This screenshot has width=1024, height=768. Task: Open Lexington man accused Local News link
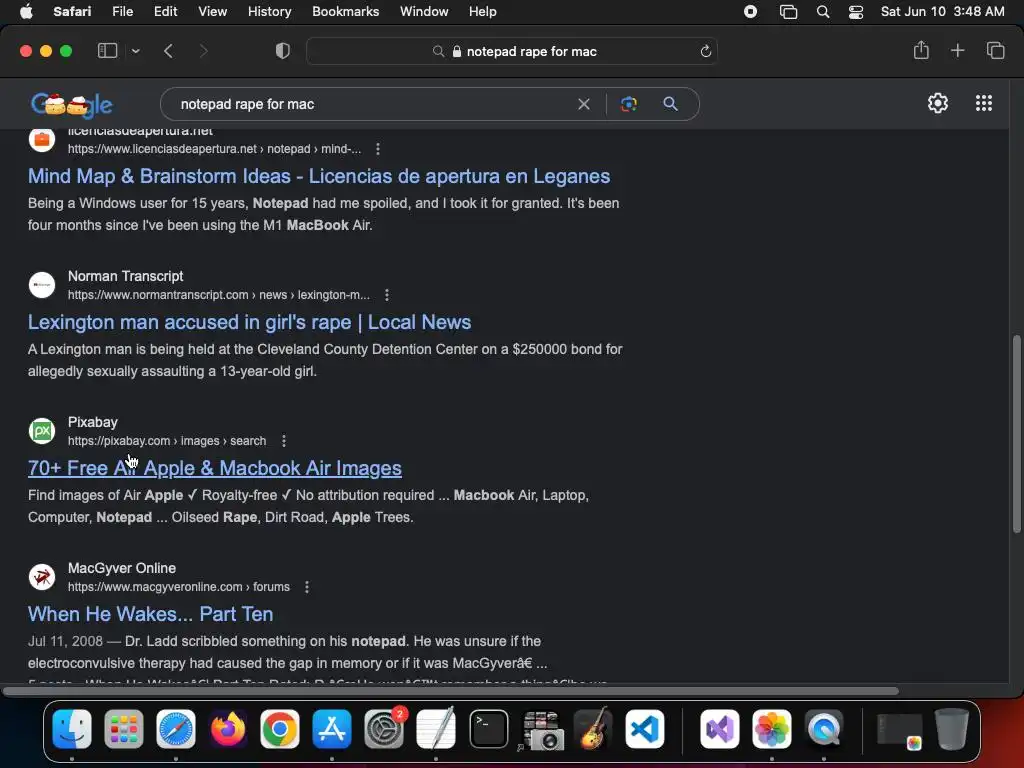click(x=249, y=322)
